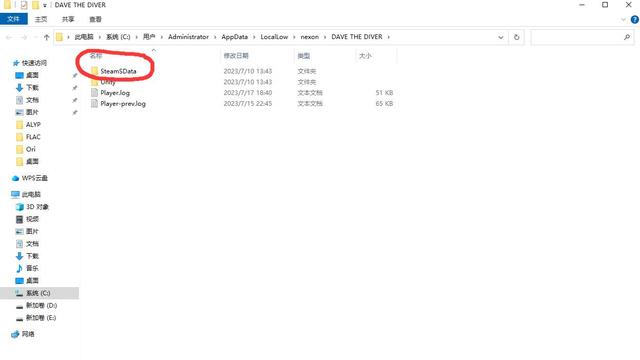Screen dimensions: 640x360
Task: Click Administrator in the address path
Action: [x=188, y=37]
